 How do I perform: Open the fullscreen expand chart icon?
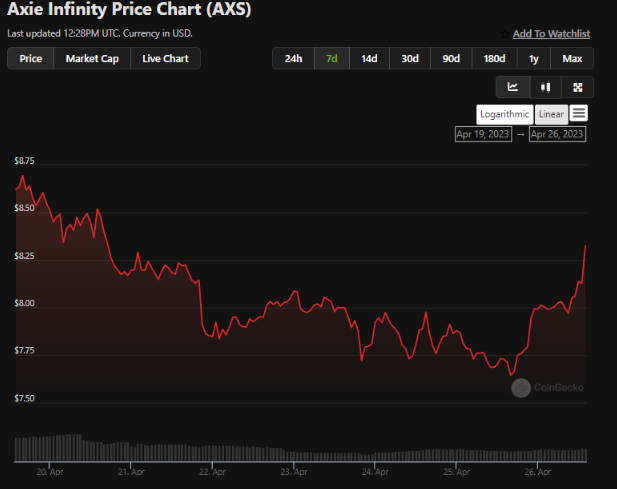pyautogui.click(x=577, y=87)
